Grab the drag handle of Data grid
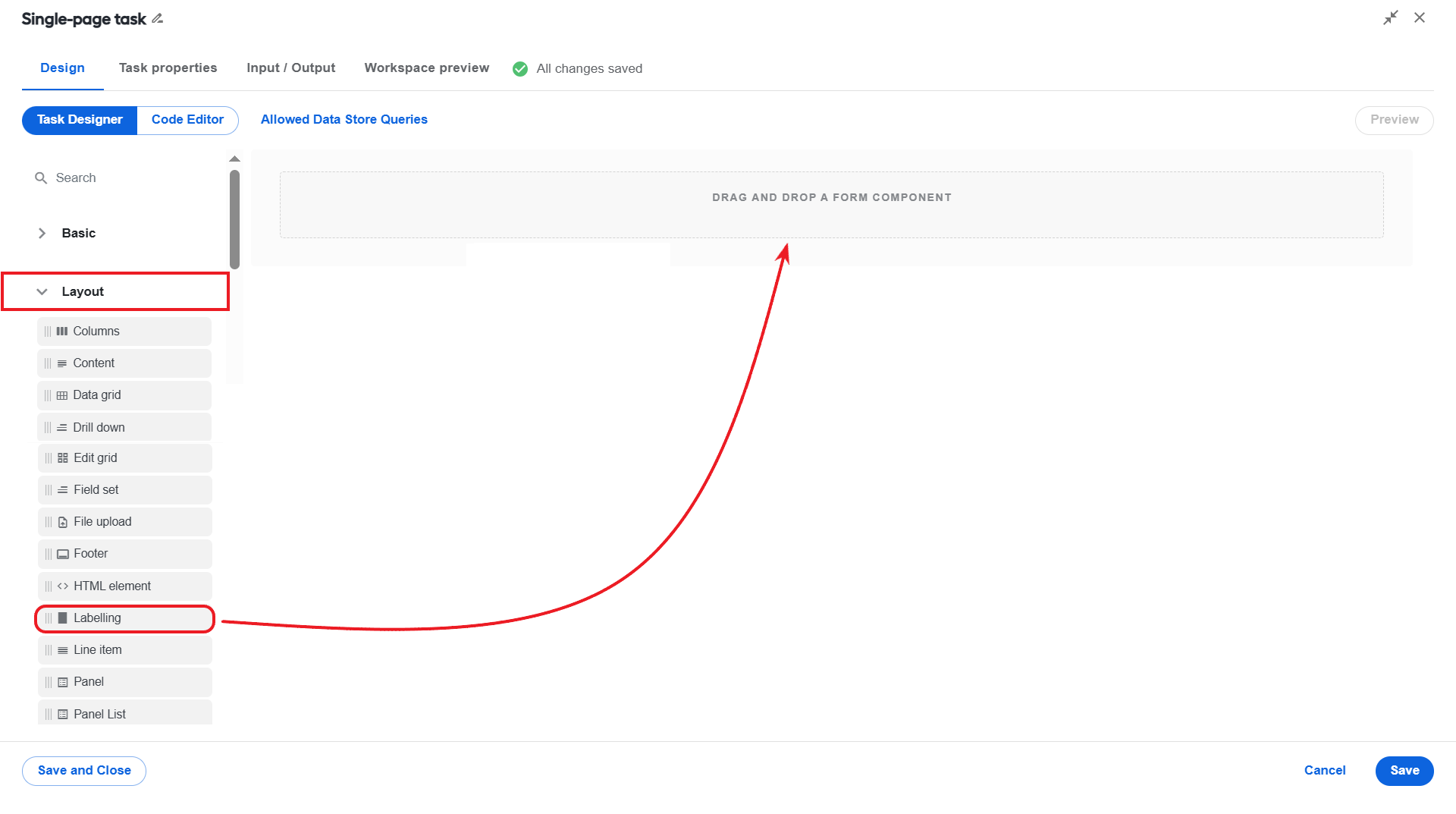This screenshot has height=814, width=1456. (x=48, y=395)
